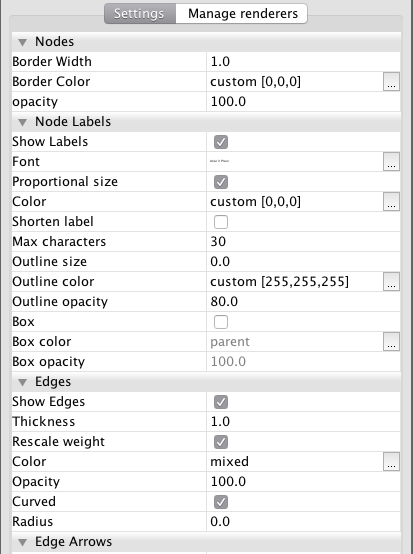Image resolution: width=413 pixels, height=554 pixels.
Task: Toggle the Show Labels checkbox
Action: [x=221, y=142]
